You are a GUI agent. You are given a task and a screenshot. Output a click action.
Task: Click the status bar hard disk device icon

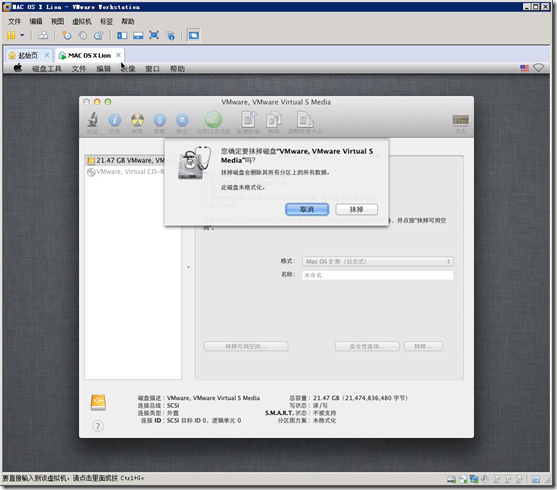(x=451, y=479)
